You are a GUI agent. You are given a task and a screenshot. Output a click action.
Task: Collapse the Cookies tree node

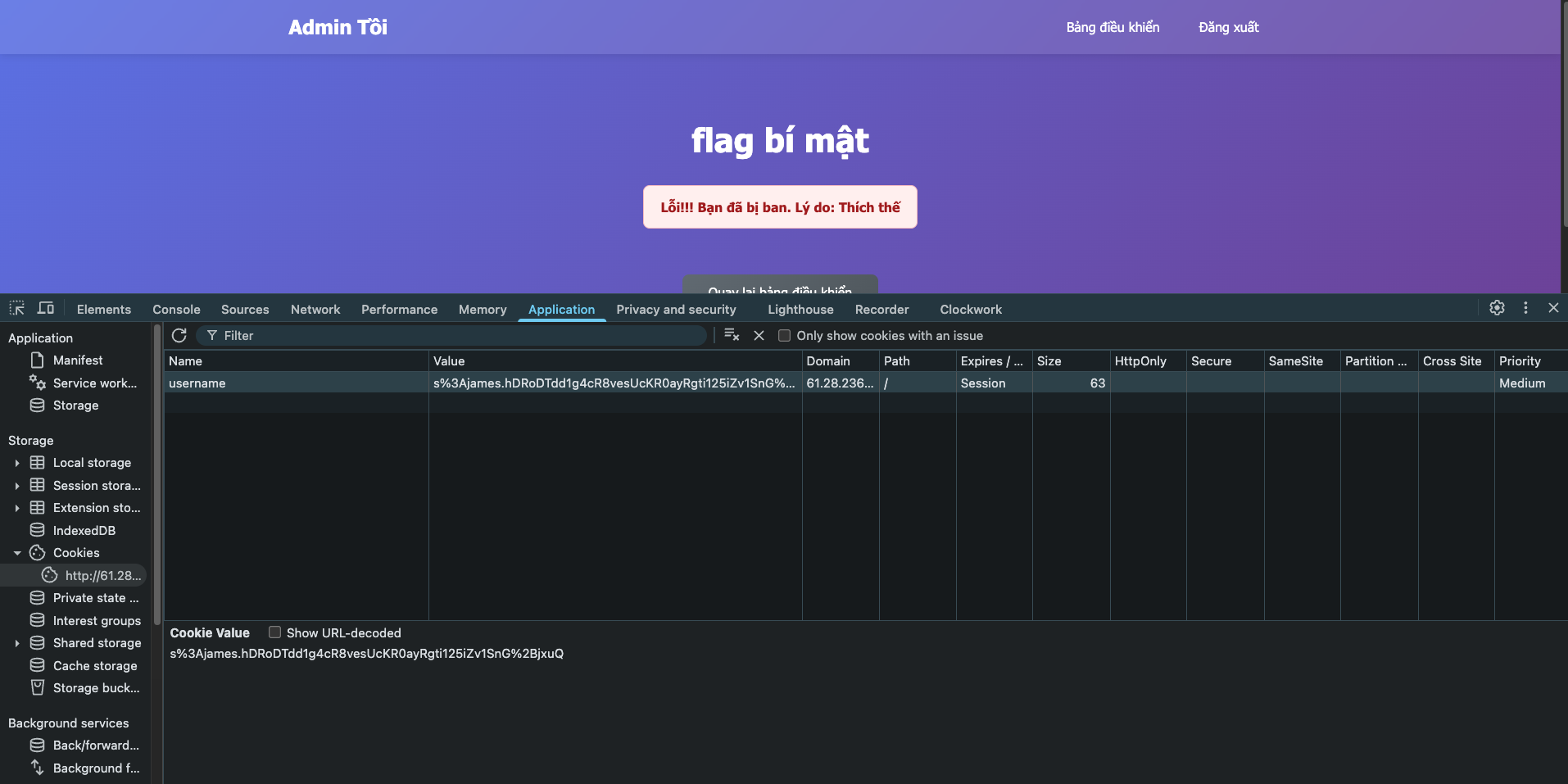(17, 553)
